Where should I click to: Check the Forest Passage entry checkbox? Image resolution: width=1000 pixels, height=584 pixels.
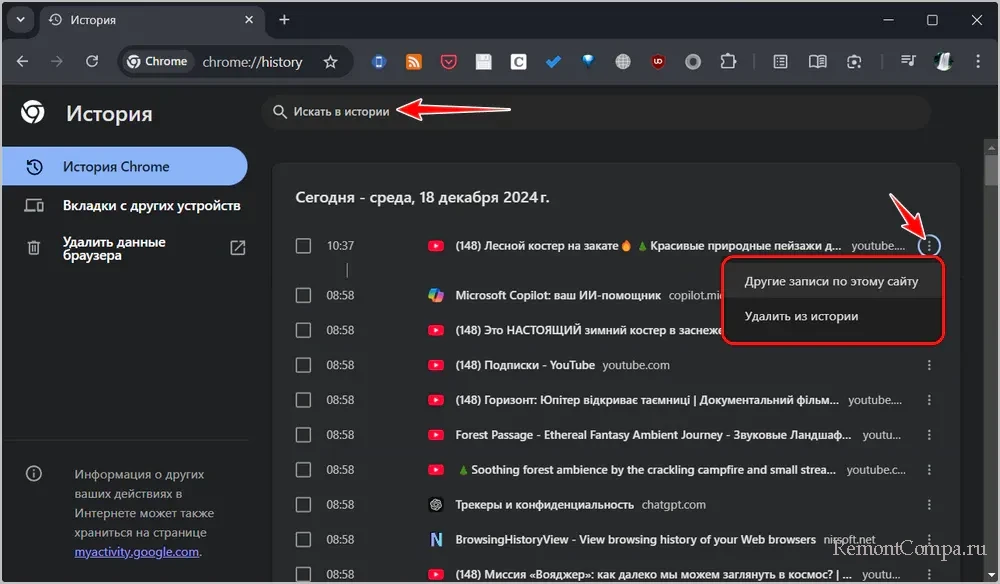click(x=303, y=435)
